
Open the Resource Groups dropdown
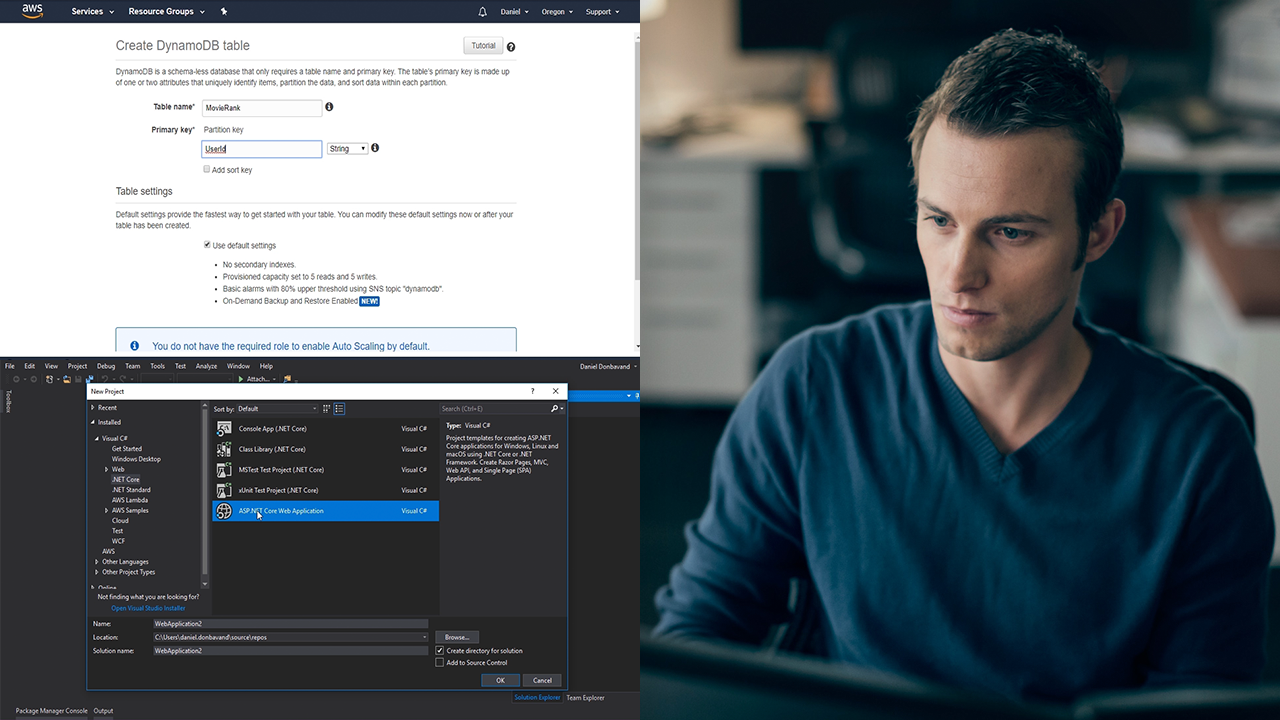[x=166, y=12]
